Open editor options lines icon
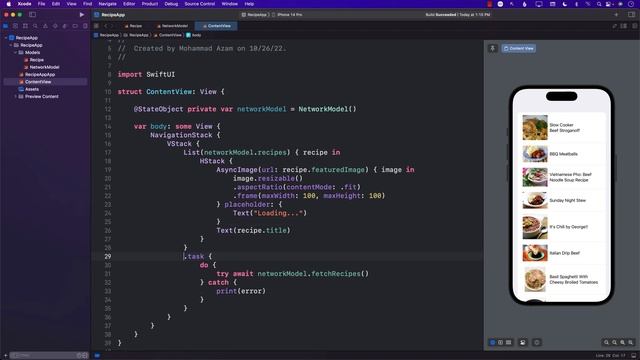This screenshot has height=360, width=640. [624, 26]
